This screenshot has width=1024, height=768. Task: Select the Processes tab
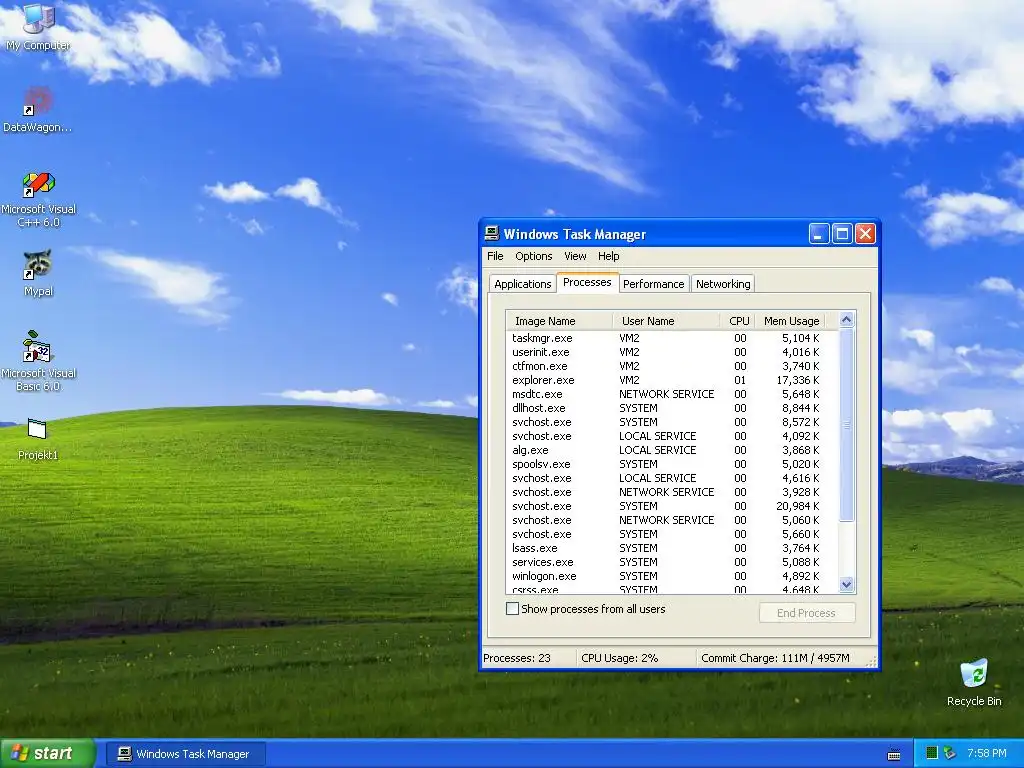587,282
